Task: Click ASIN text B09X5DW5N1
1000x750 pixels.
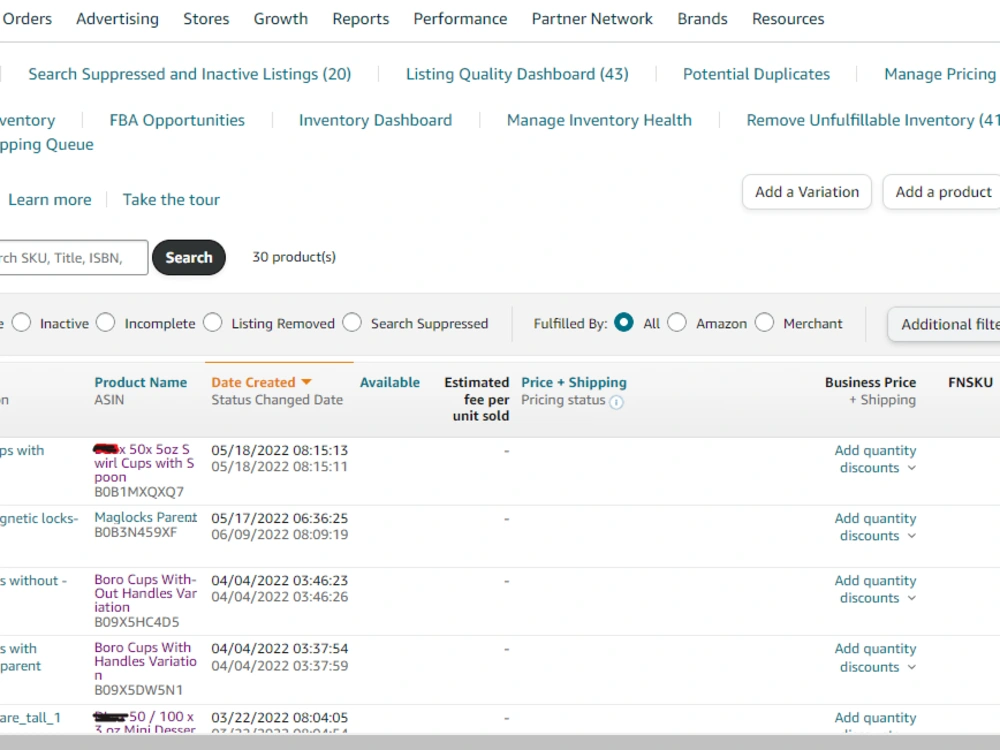Action: [x=138, y=690]
